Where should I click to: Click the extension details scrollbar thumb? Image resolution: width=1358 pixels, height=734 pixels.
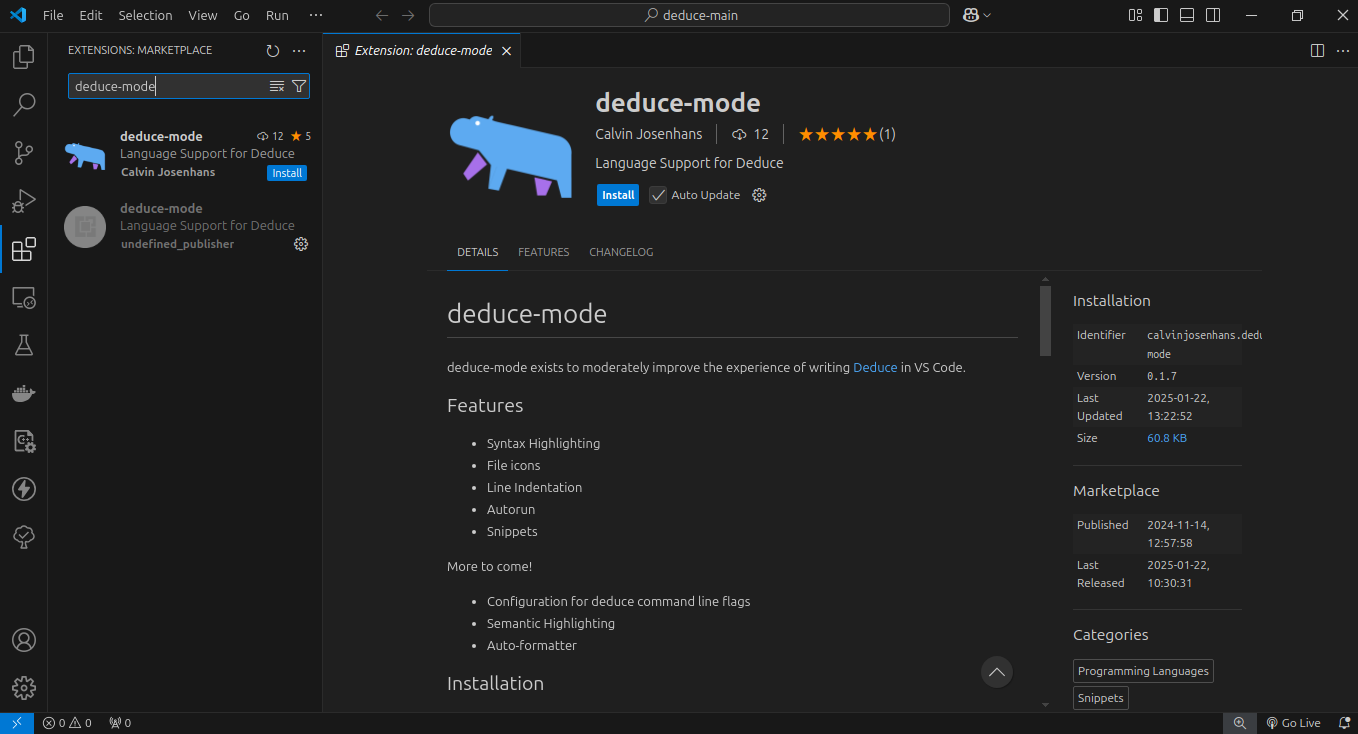pyautogui.click(x=1045, y=321)
